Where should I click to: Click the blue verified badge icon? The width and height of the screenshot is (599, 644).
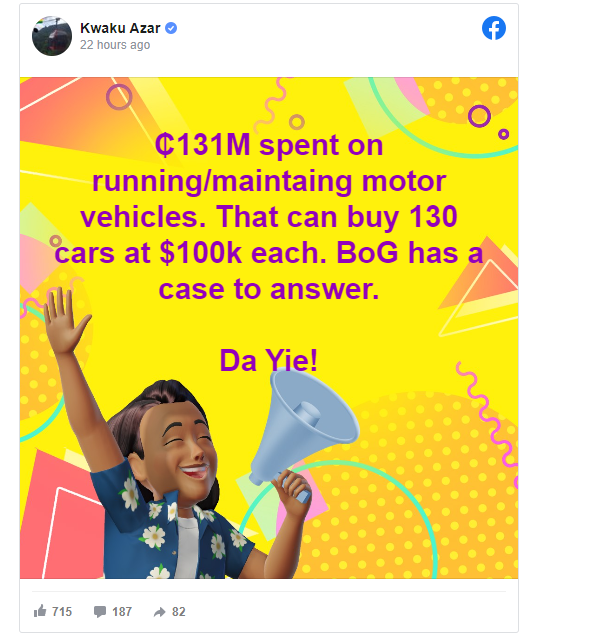pyautogui.click(x=171, y=28)
